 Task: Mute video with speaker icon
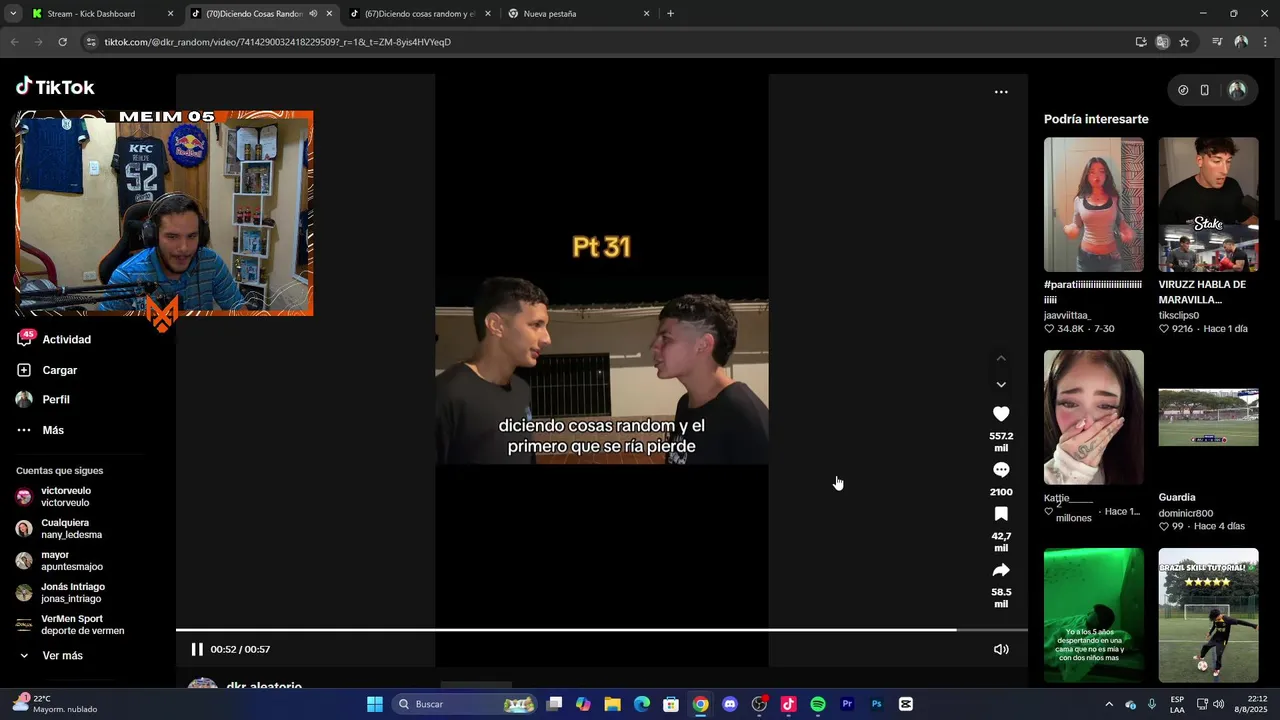coord(1001,649)
